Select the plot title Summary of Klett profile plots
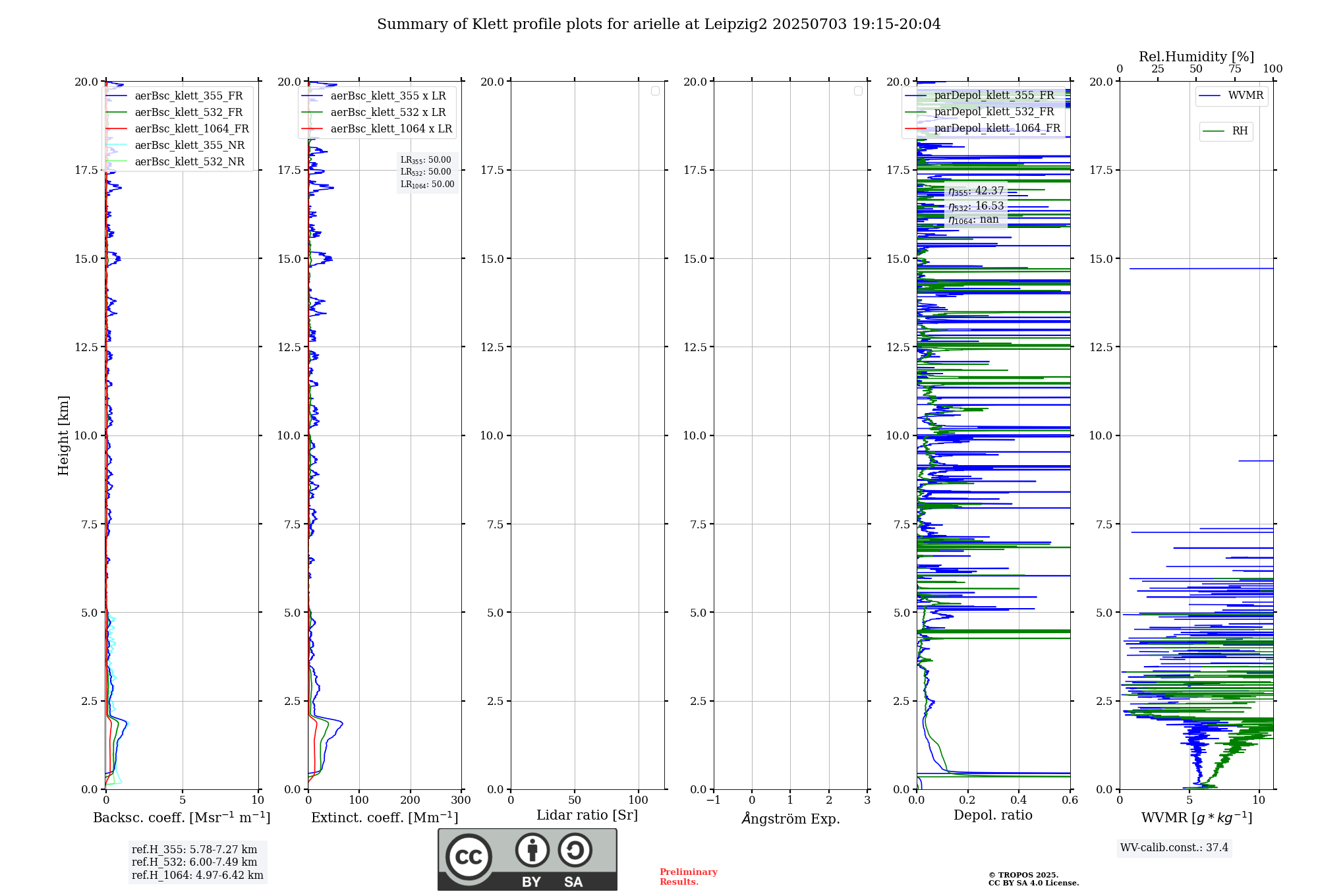The height and width of the screenshot is (896, 1318). 658,24
